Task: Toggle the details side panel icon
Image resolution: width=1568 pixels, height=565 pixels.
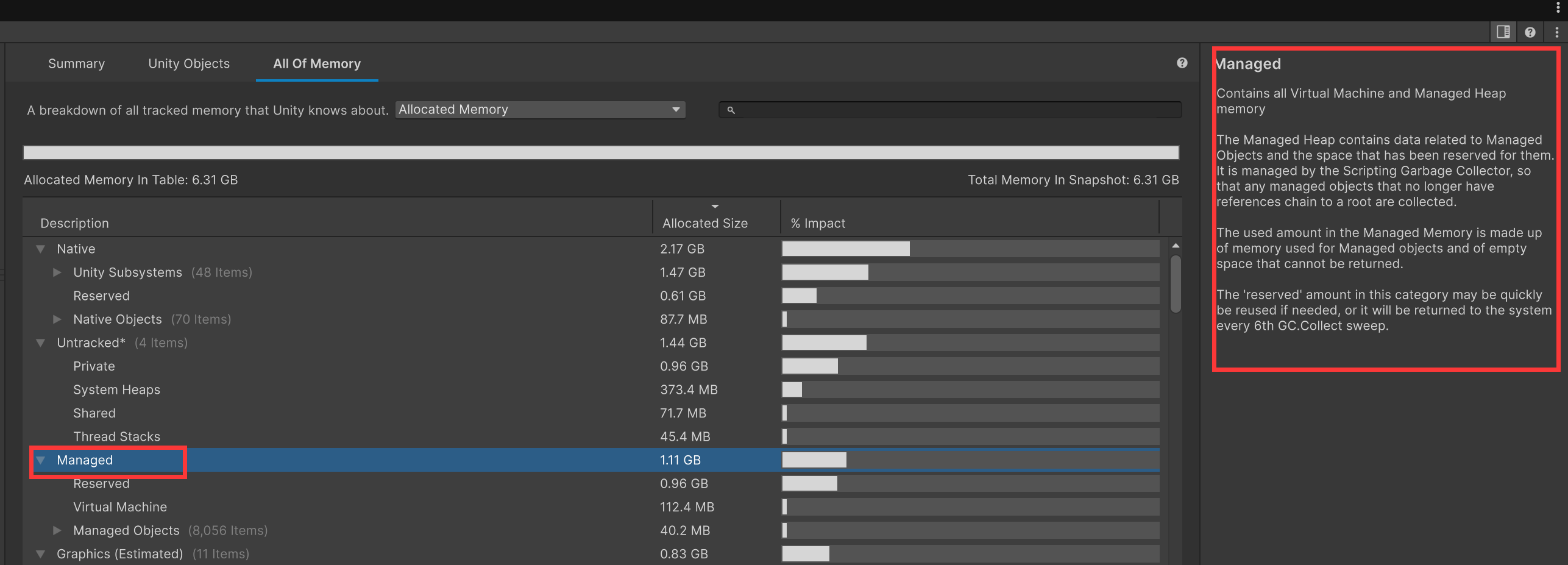Action: click(1503, 32)
